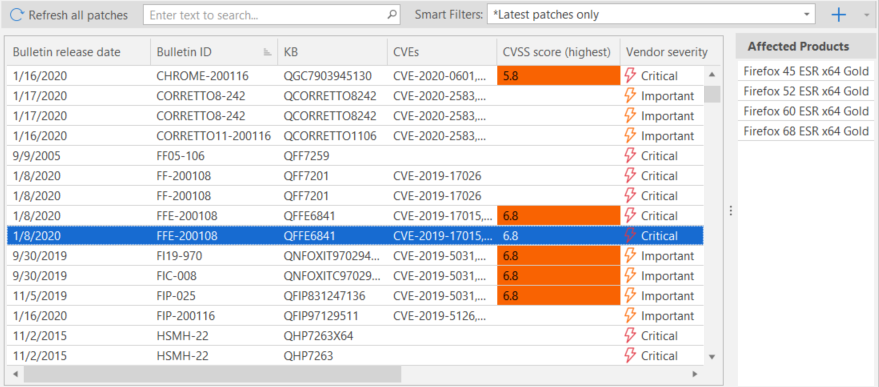This screenshot has height=387, width=879.
Task: Select Firefox 60 ESR x64 Gold product
Action: [806, 111]
